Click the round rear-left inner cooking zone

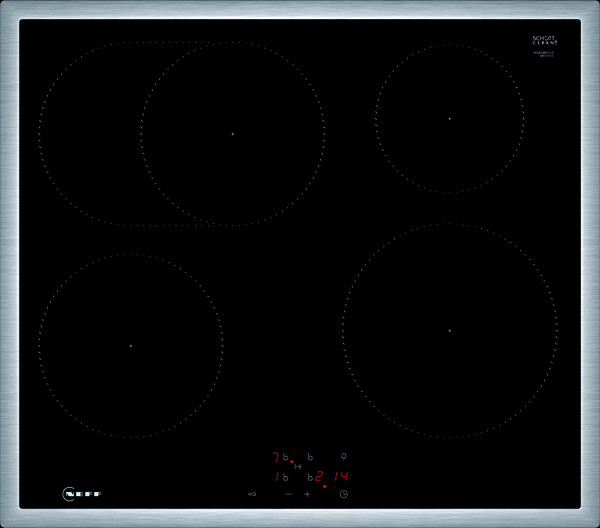(232, 133)
